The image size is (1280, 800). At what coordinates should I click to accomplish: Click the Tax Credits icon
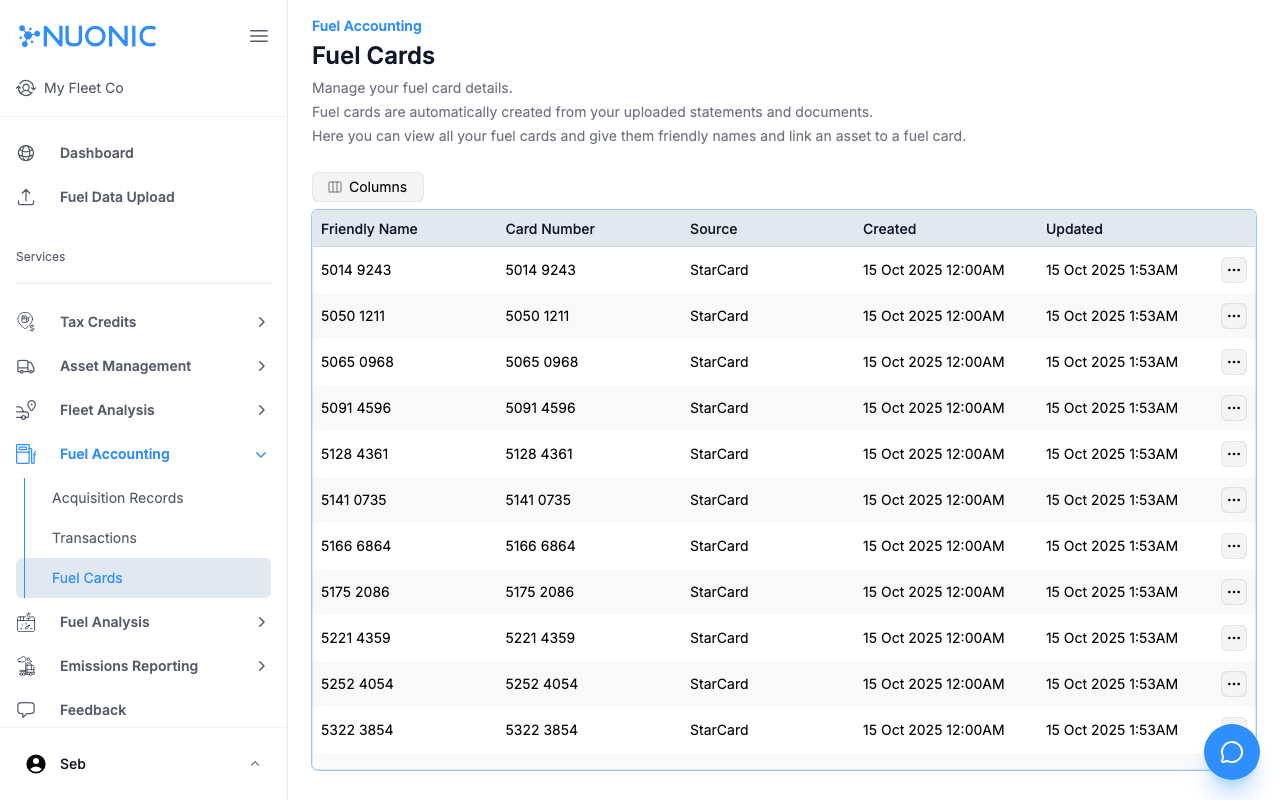click(26, 322)
